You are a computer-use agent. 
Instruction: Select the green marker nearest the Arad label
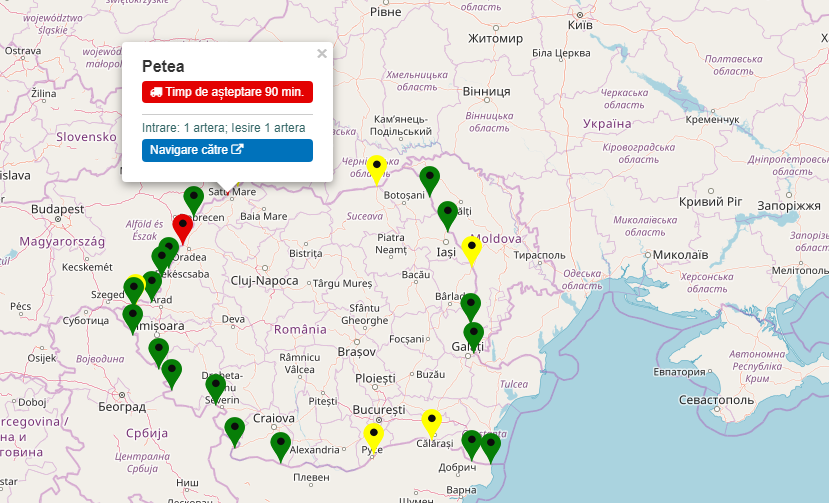152,285
